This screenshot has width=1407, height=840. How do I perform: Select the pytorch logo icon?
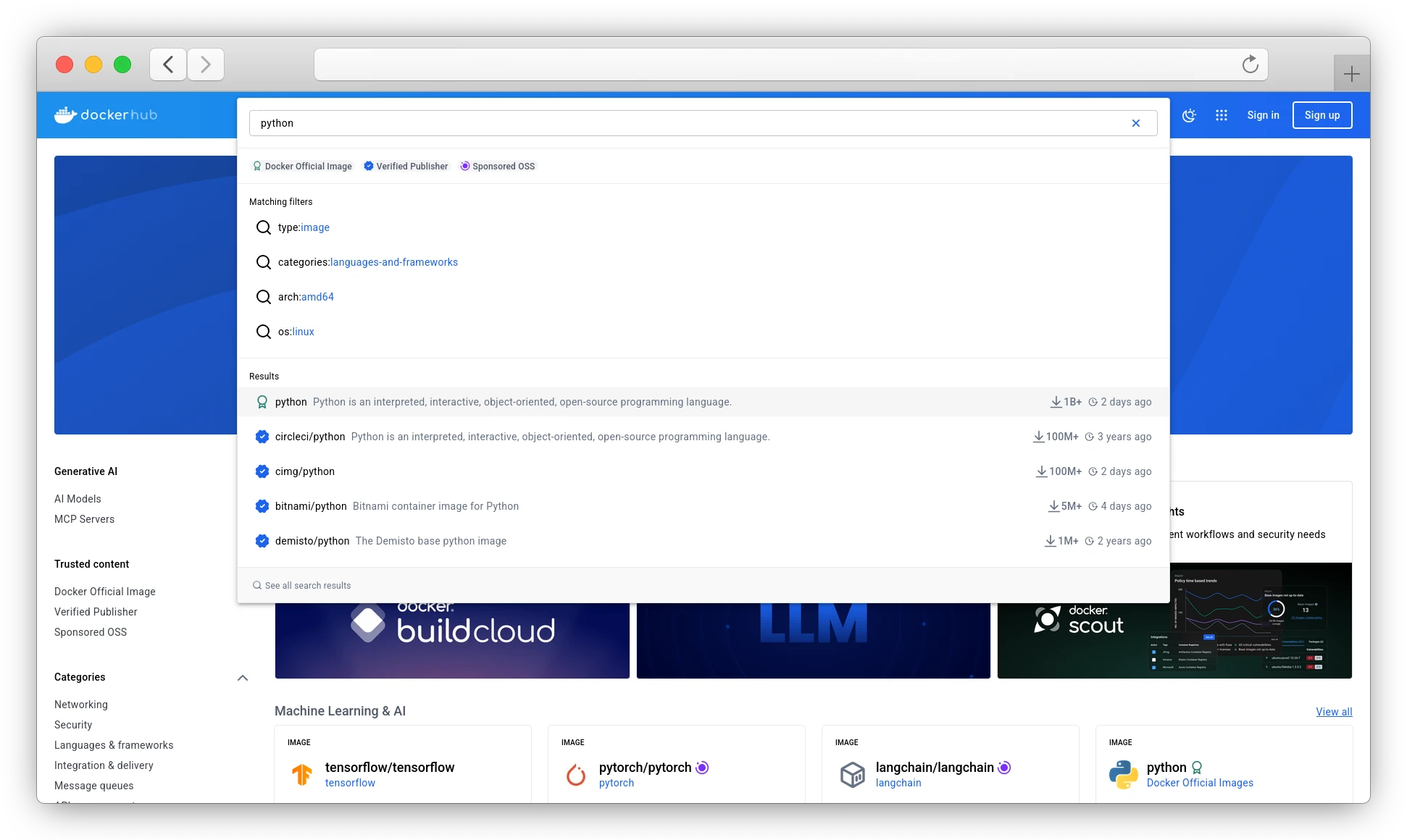(x=575, y=774)
